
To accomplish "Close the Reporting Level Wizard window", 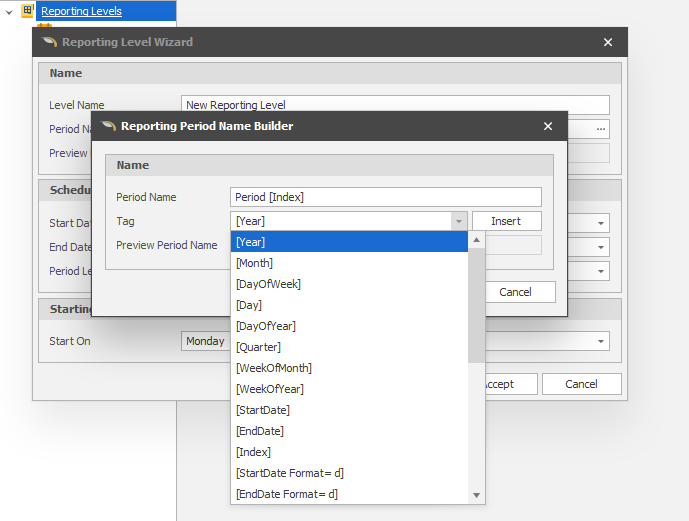I will click(x=608, y=42).
